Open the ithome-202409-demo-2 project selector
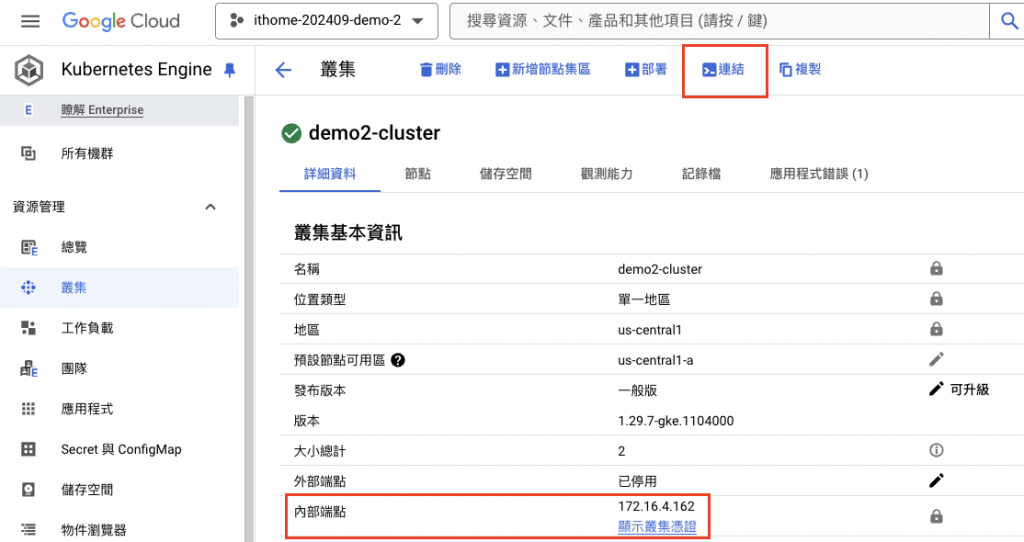The image size is (1024, 542). 327,21
